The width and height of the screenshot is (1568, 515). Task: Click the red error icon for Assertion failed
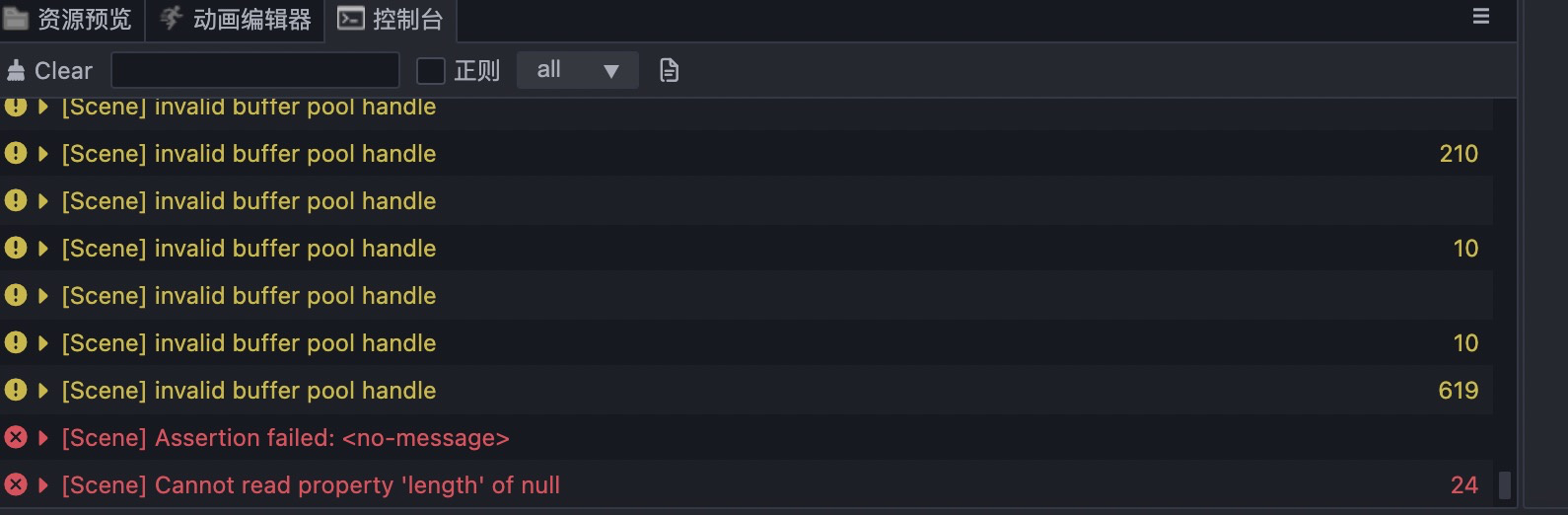coord(16,437)
